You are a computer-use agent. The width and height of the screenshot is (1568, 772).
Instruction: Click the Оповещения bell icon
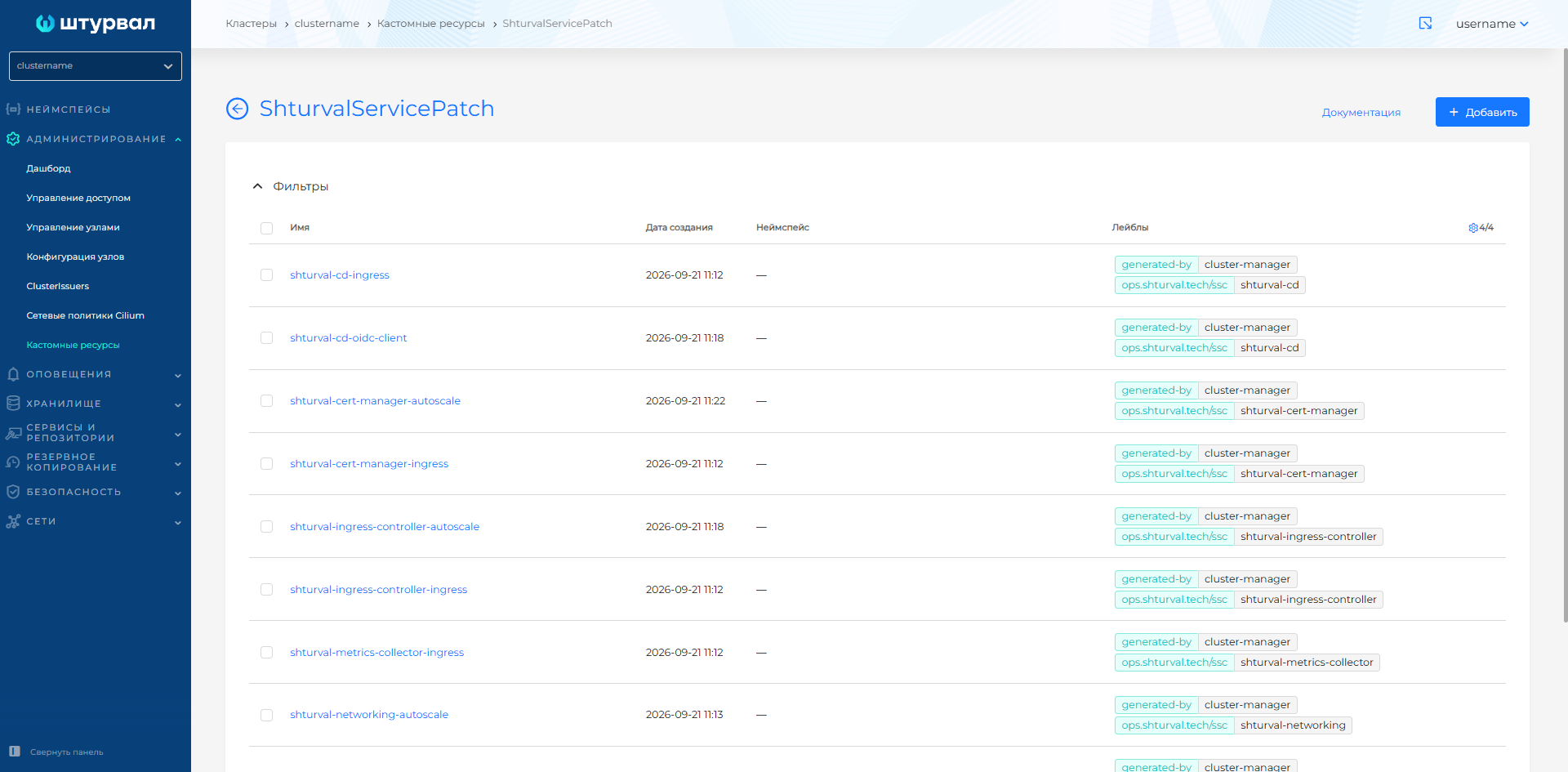pos(13,374)
